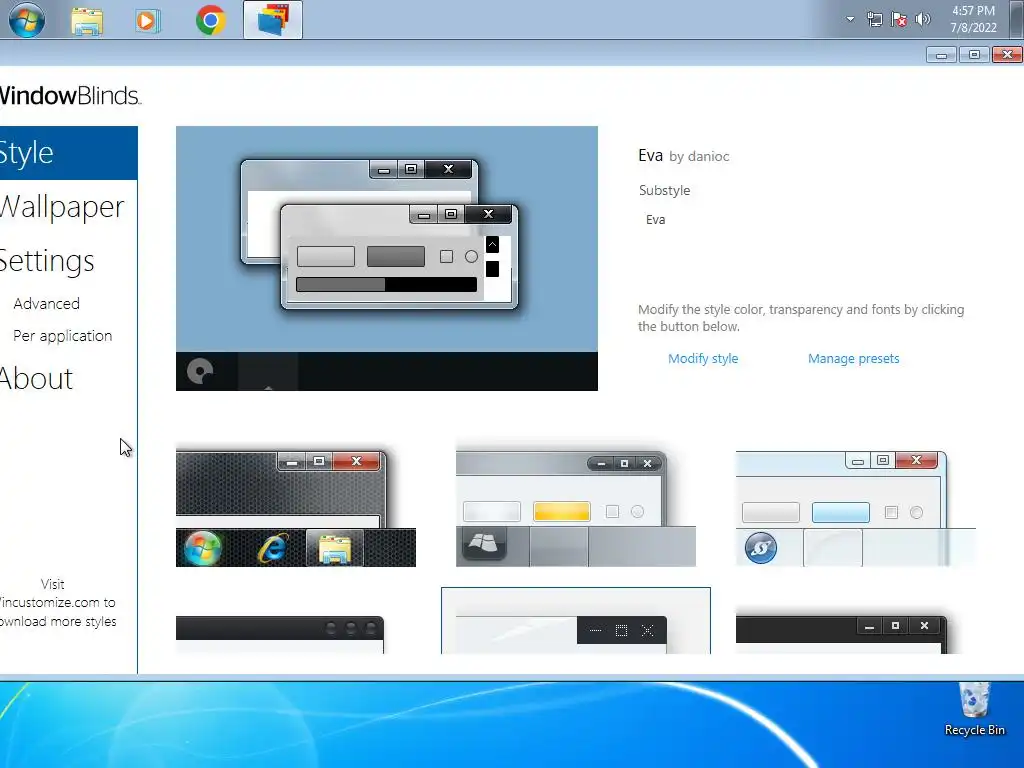Open Action Center flag tray icon

tap(899, 19)
